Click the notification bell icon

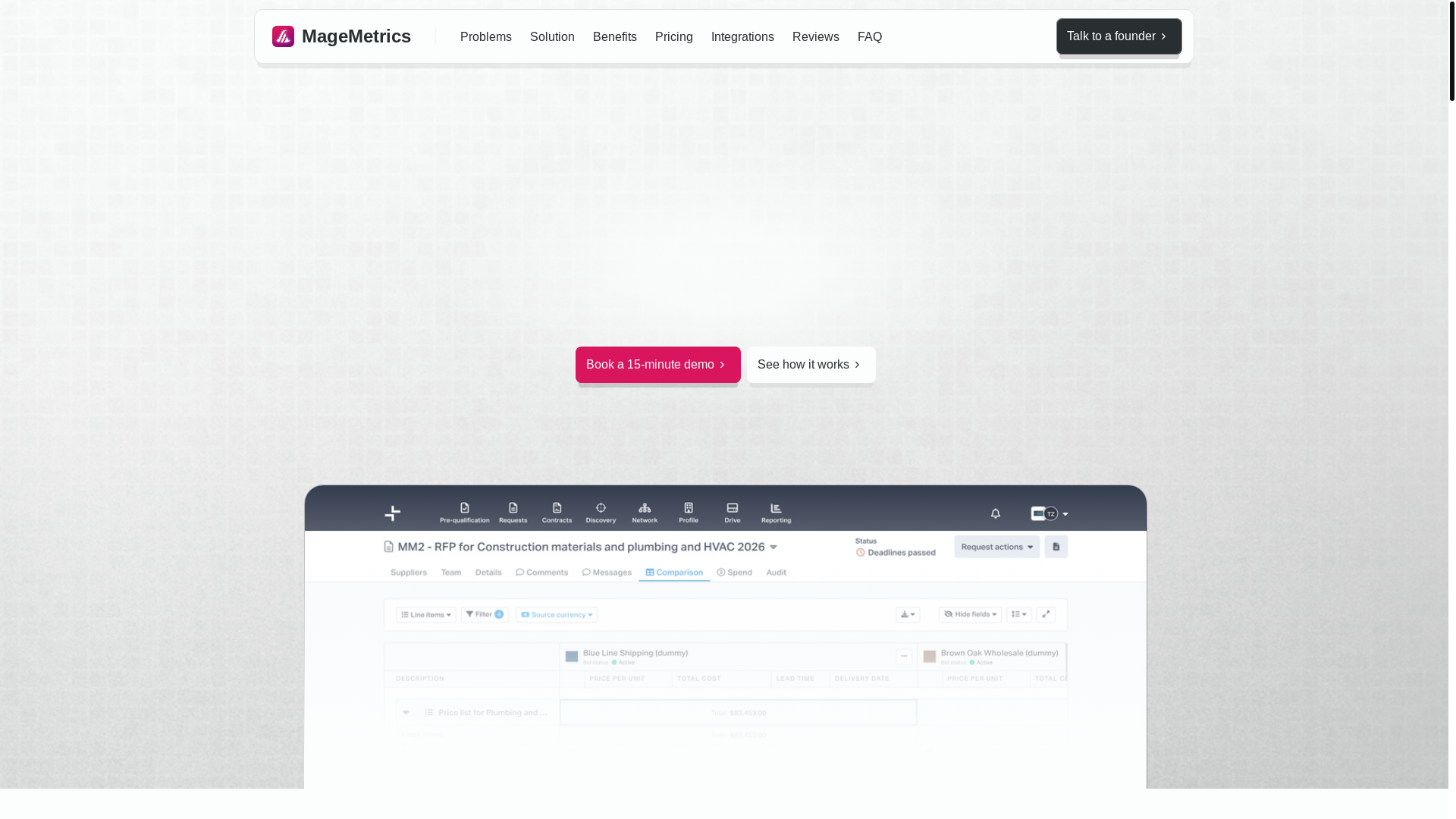pyautogui.click(x=996, y=513)
